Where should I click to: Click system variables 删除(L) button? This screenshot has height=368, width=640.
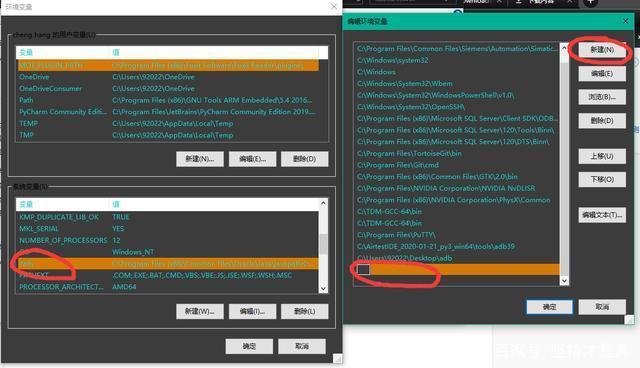[304, 311]
